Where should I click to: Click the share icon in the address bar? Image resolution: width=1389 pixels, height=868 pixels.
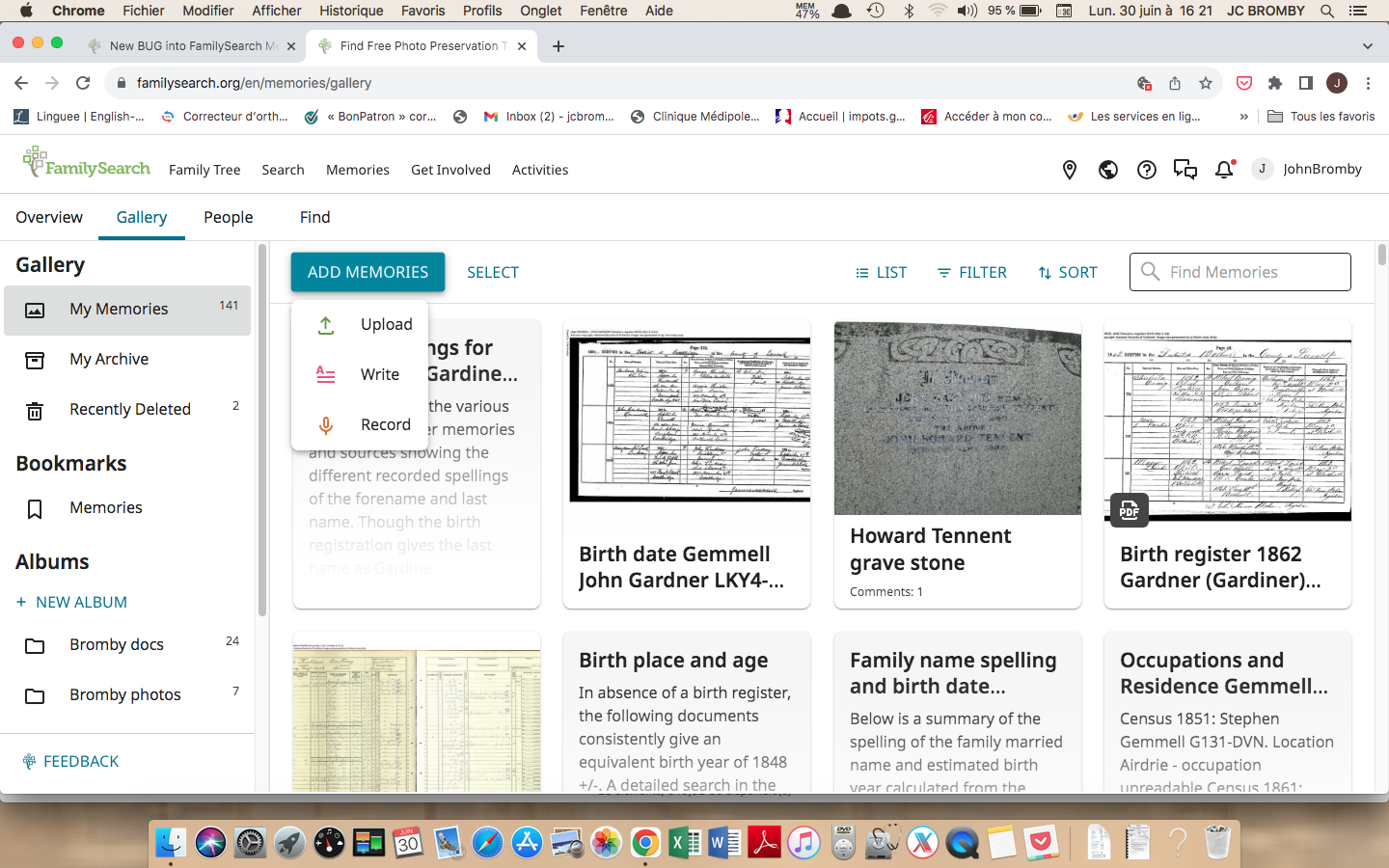pos(1175,83)
